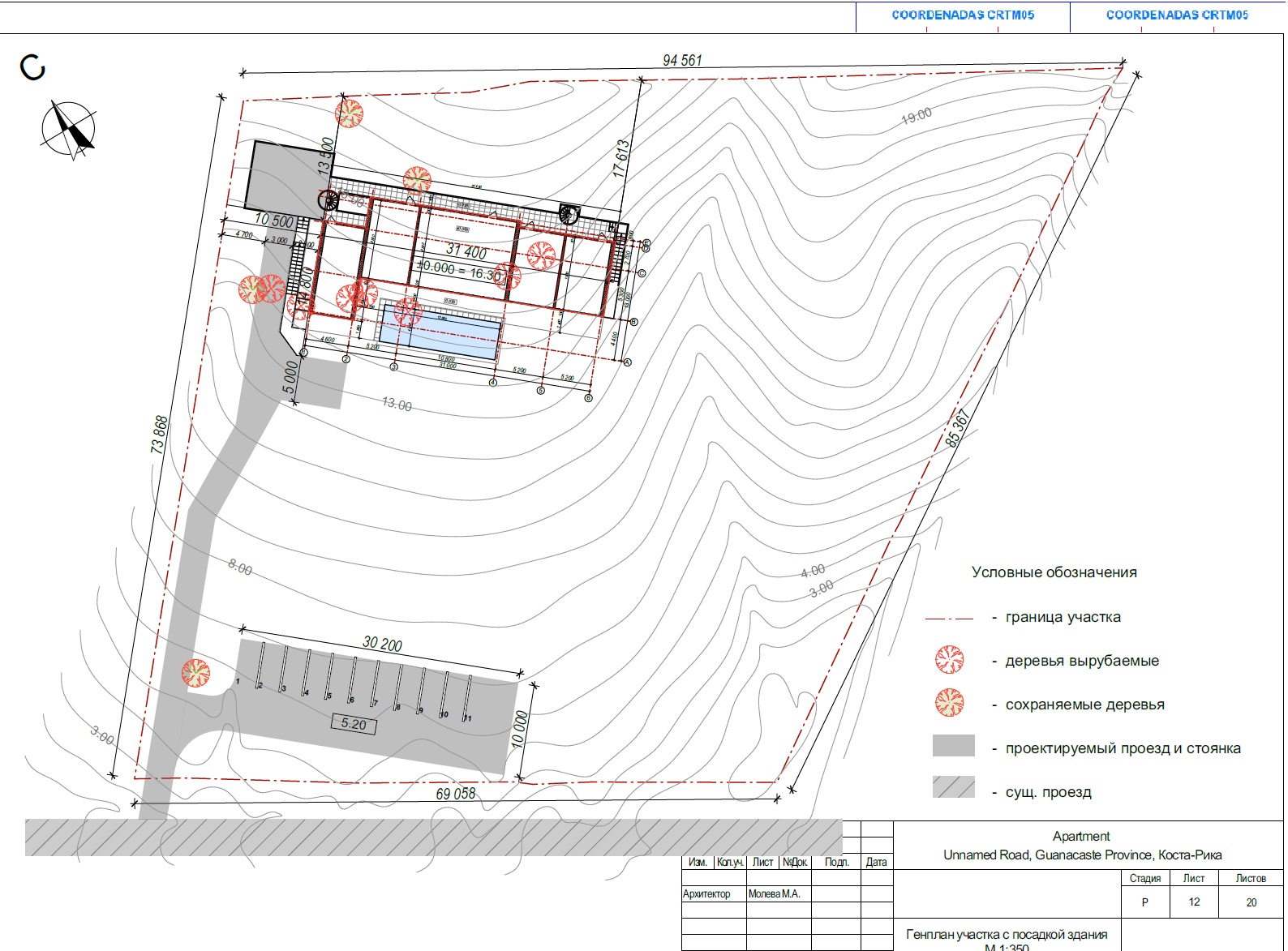Click stage value Р cell
Image resolution: width=1288 pixels, height=951 pixels.
[x=1145, y=902]
